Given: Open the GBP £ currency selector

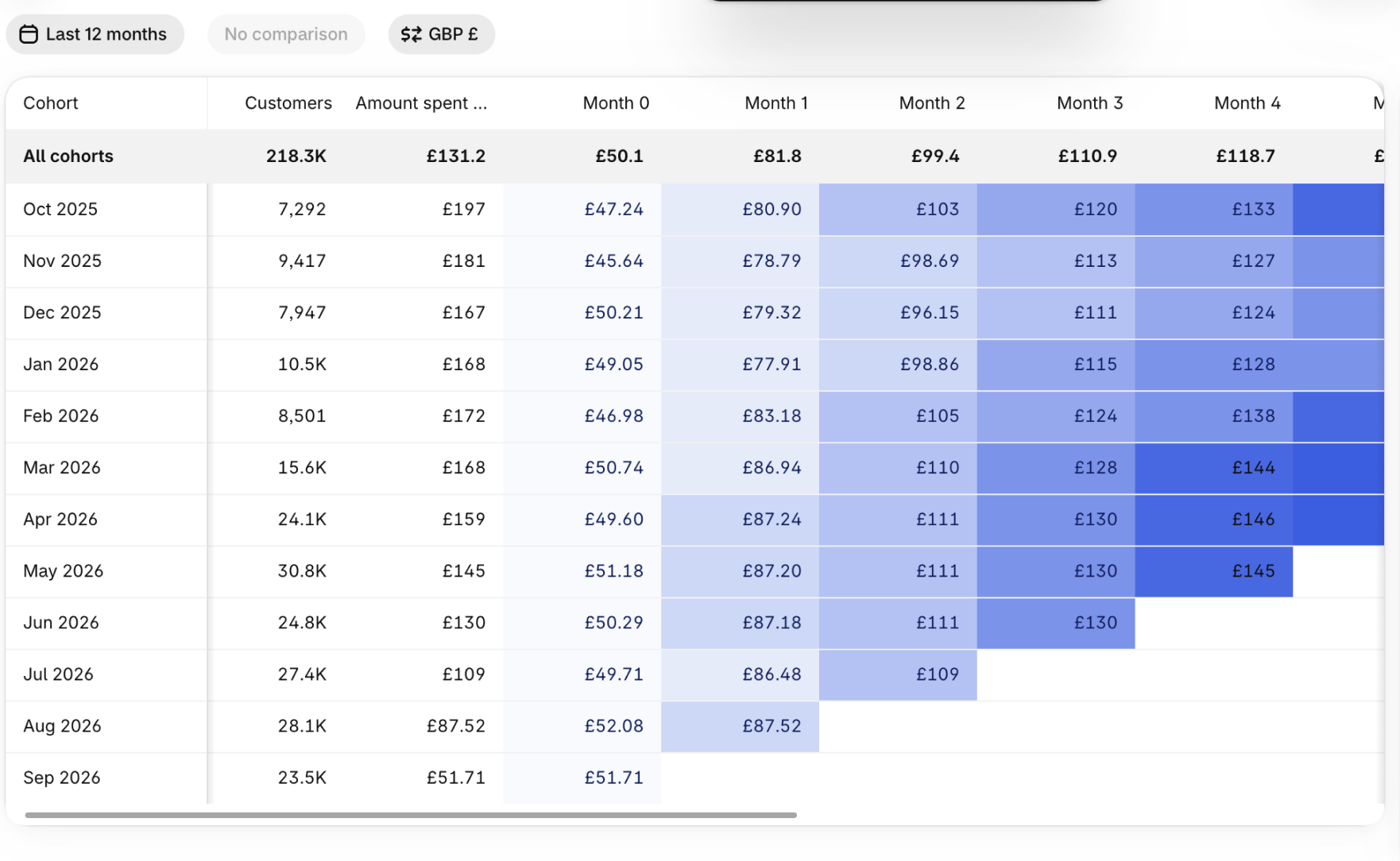Looking at the screenshot, I should tap(441, 34).
